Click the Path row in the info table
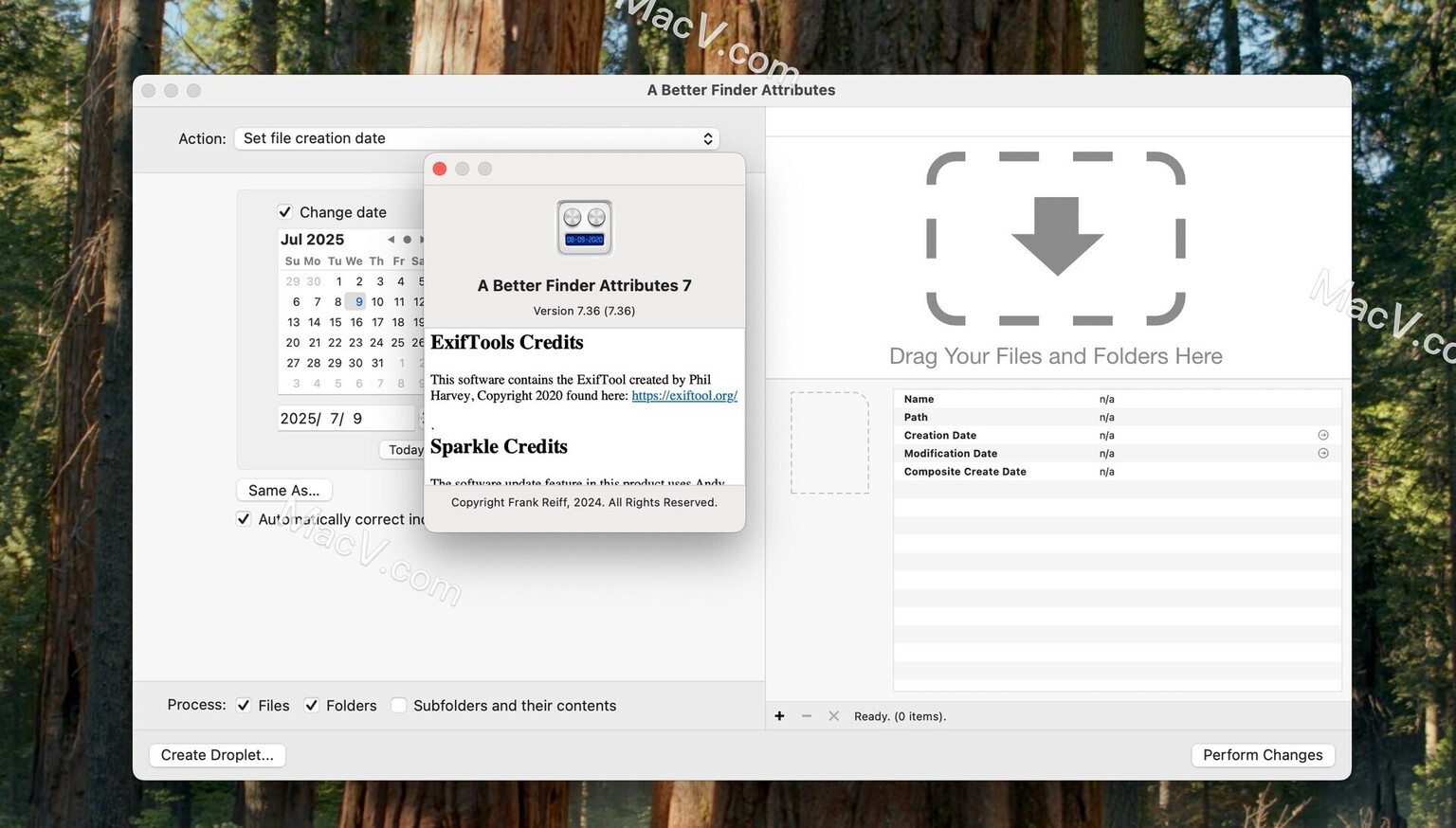 coord(1118,417)
